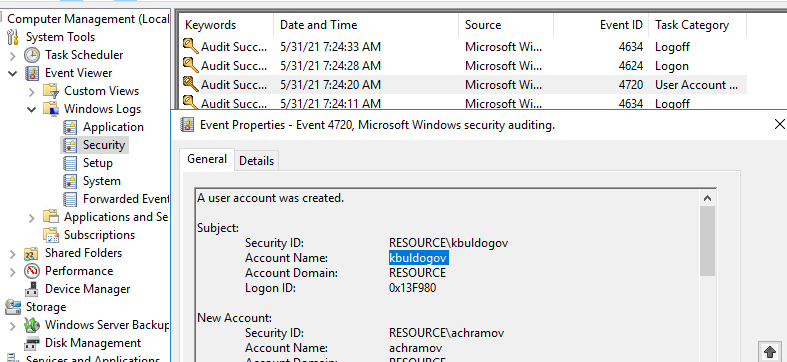The image size is (787, 362).
Task: Click Logon ID value 0x13F980
Action: coord(413,288)
